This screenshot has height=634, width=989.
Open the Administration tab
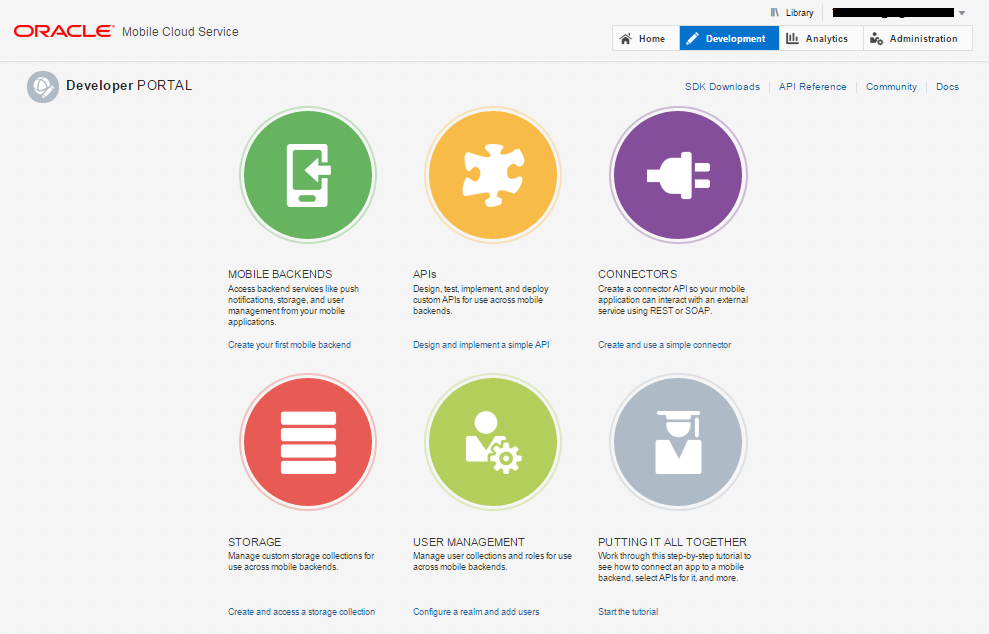coord(918,38)
